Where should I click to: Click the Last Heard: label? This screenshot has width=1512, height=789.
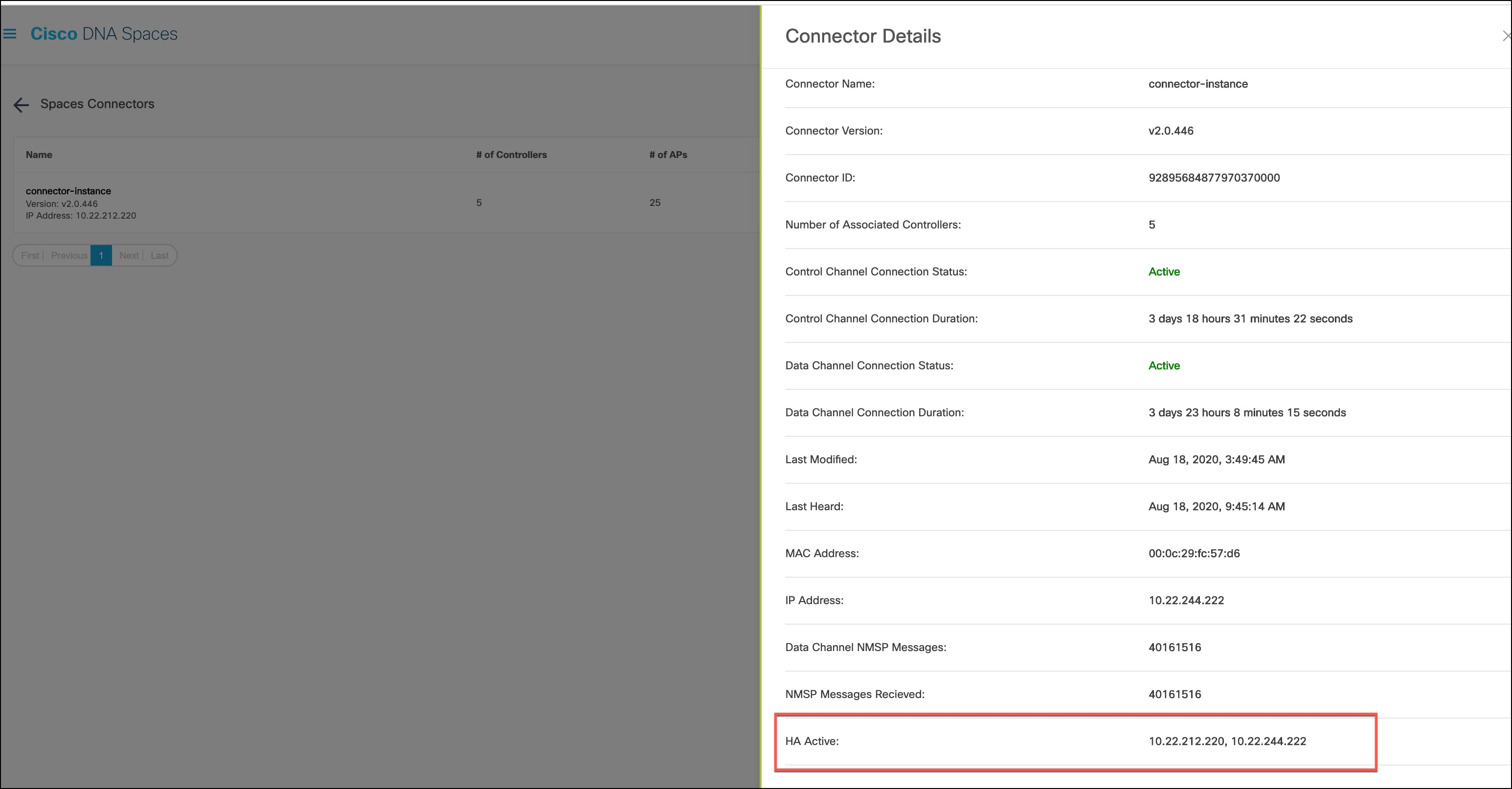[x=814, y=507]
